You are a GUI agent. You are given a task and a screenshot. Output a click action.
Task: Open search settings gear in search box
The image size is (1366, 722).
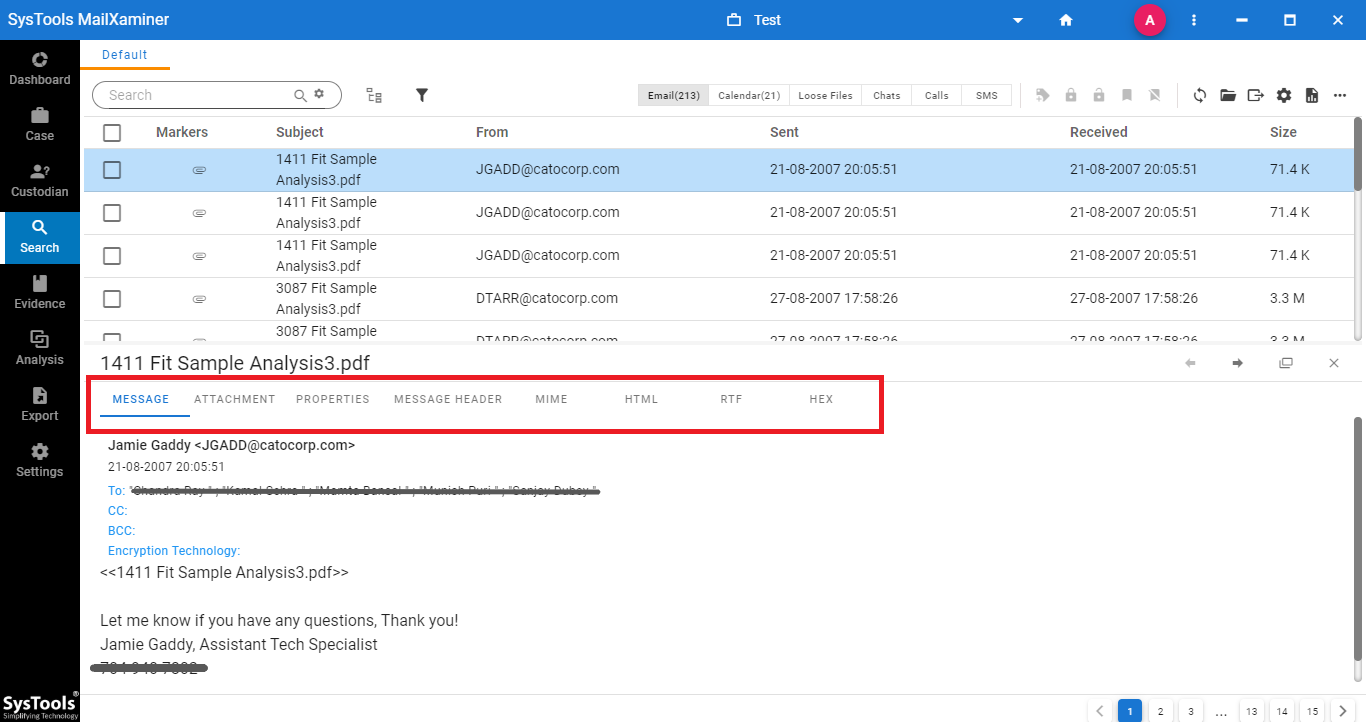[319, 94]
